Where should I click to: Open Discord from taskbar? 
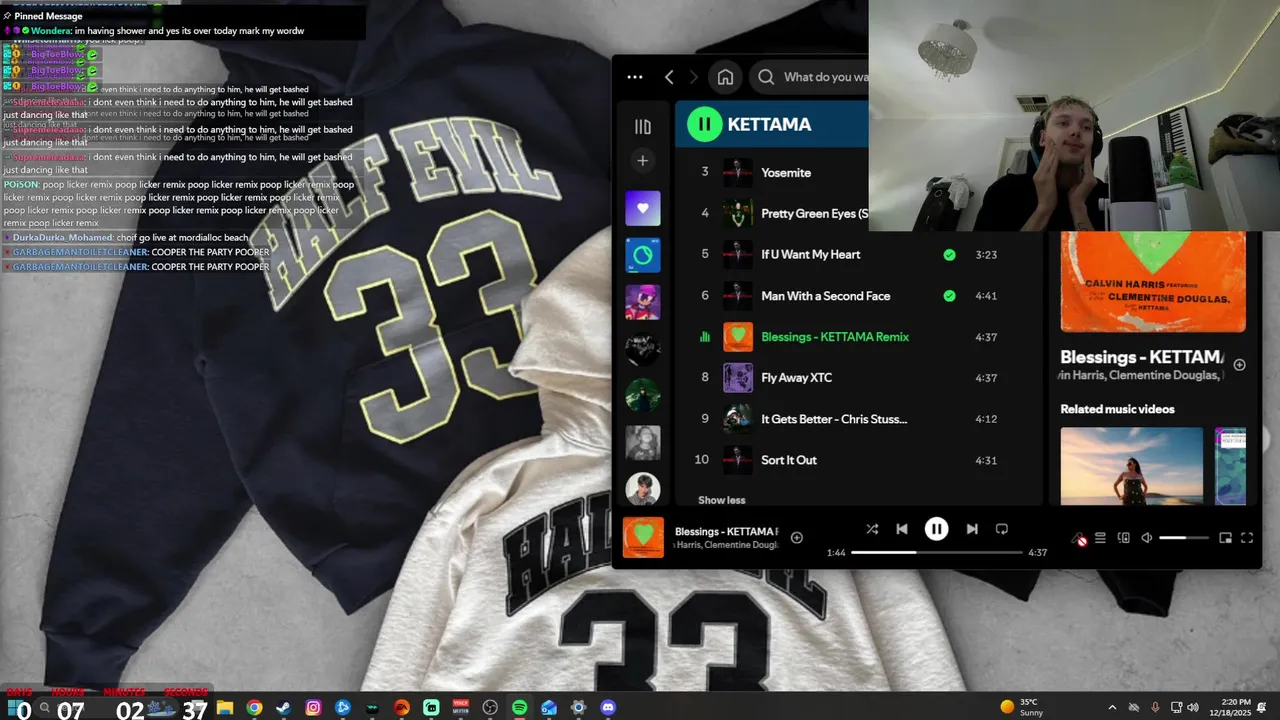pos(608,708)
